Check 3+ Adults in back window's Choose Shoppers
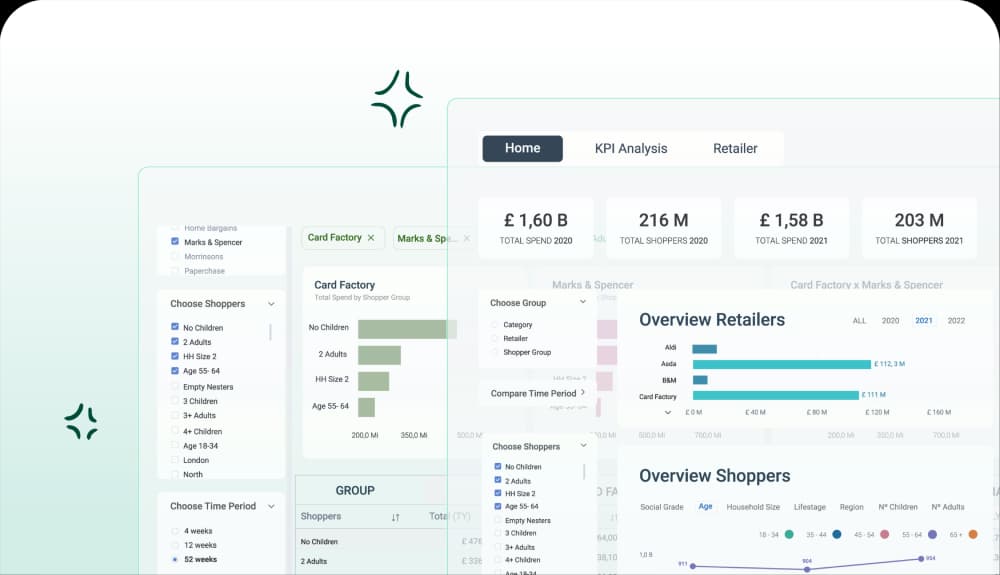This screenshot has width=1000, height=575. [175, 415]
